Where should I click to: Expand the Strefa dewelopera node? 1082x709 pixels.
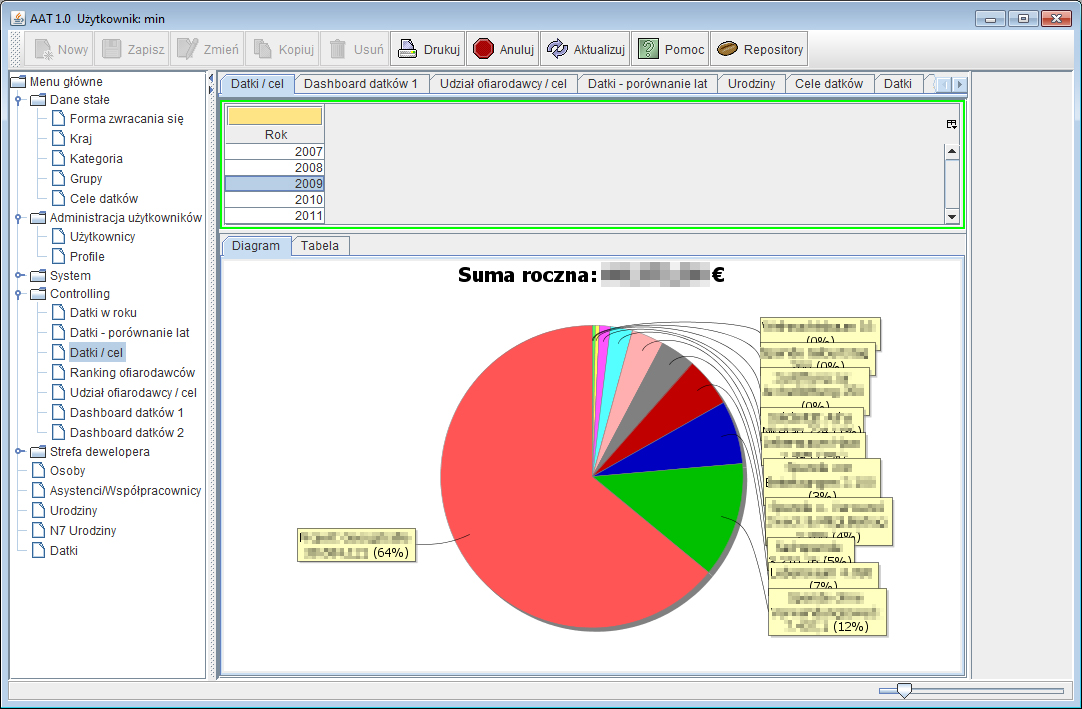[19, 451]
